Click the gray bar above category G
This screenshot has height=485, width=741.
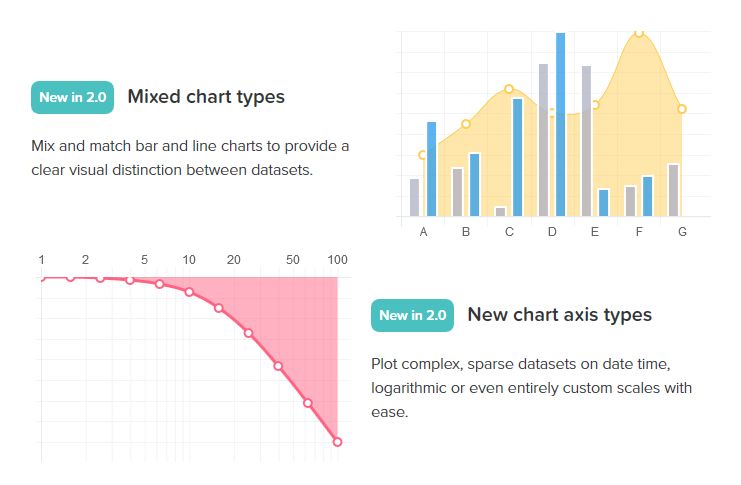(x=673, y=190)
